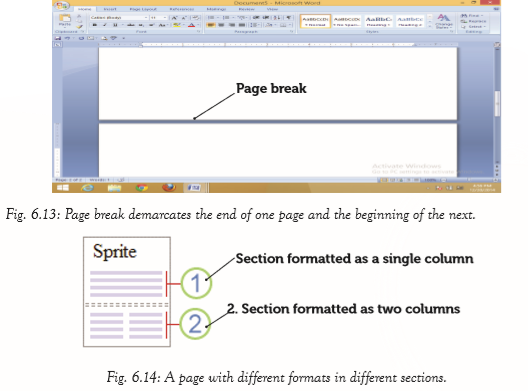The height and width of the screenshot is (391, 528).
Task: Switch to the Review tab
Action: 246,9
